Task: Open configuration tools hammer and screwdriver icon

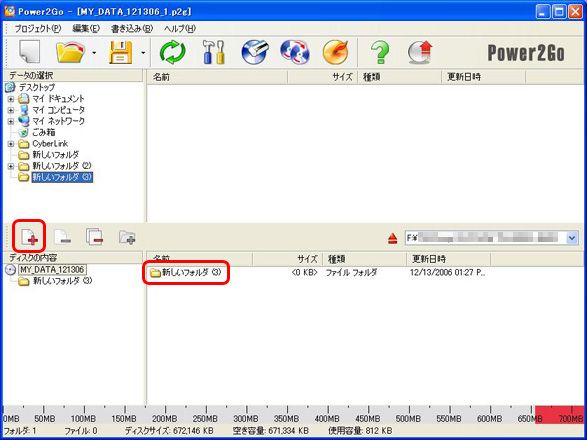Action: [213, 52]
